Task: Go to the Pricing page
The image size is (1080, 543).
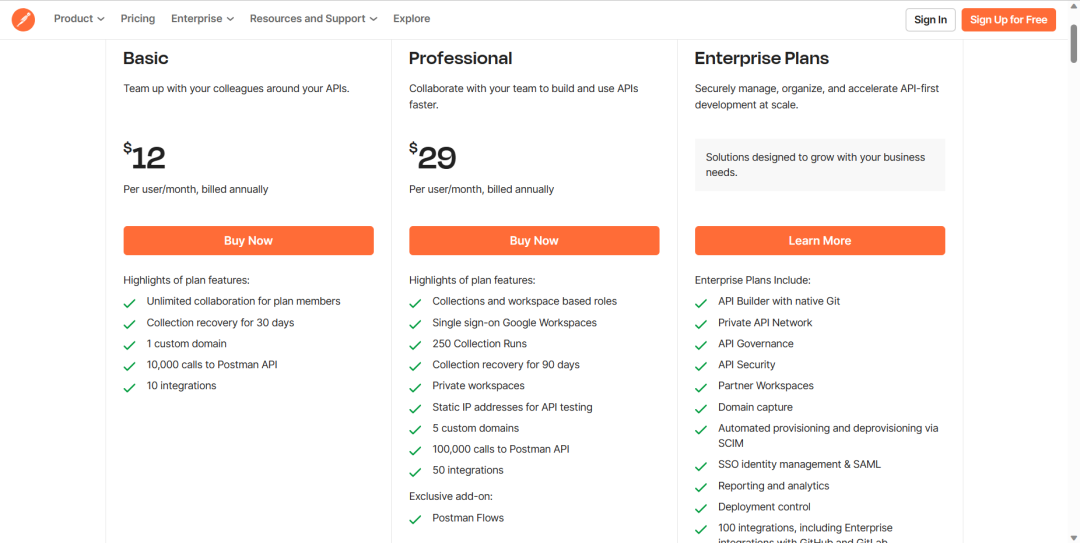Action: click(x=138, y=19)
